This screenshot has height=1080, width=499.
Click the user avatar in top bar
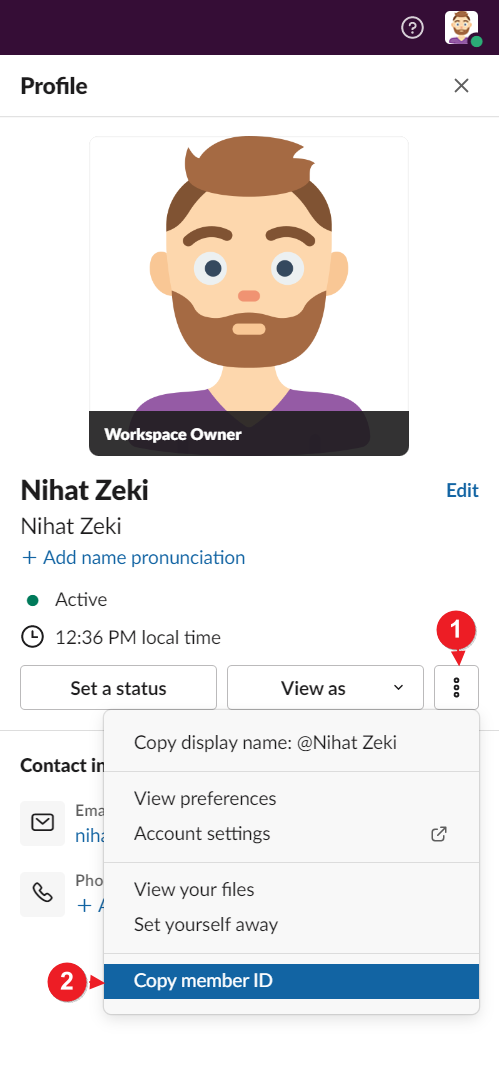click(x=462, y=28)
